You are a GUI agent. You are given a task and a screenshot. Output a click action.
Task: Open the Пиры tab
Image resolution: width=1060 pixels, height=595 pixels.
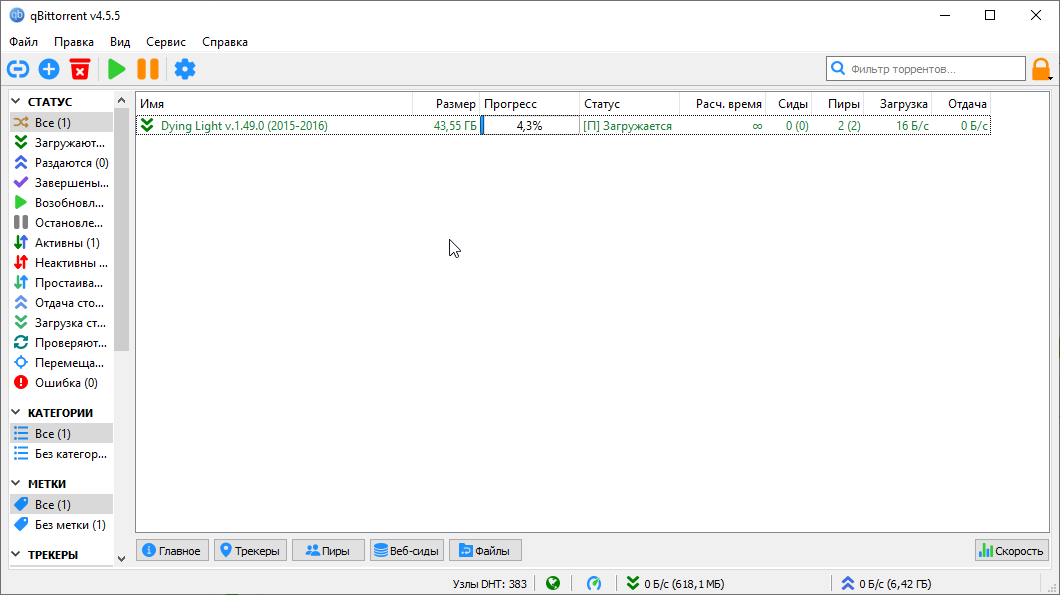click(328, 550)
